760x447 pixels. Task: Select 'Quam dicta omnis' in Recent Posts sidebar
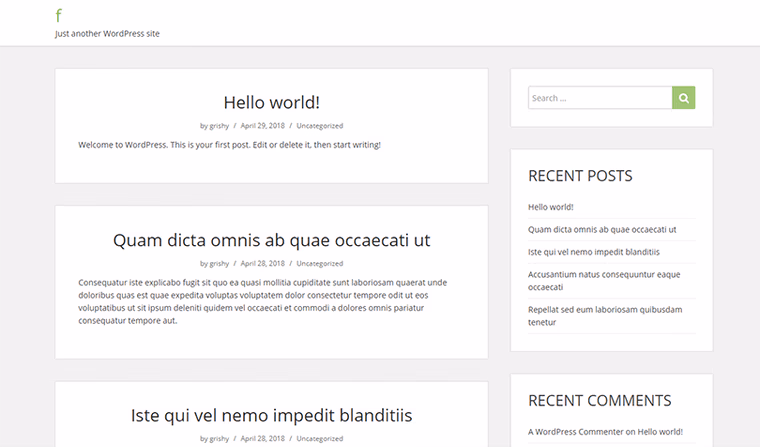pos(602,229)
